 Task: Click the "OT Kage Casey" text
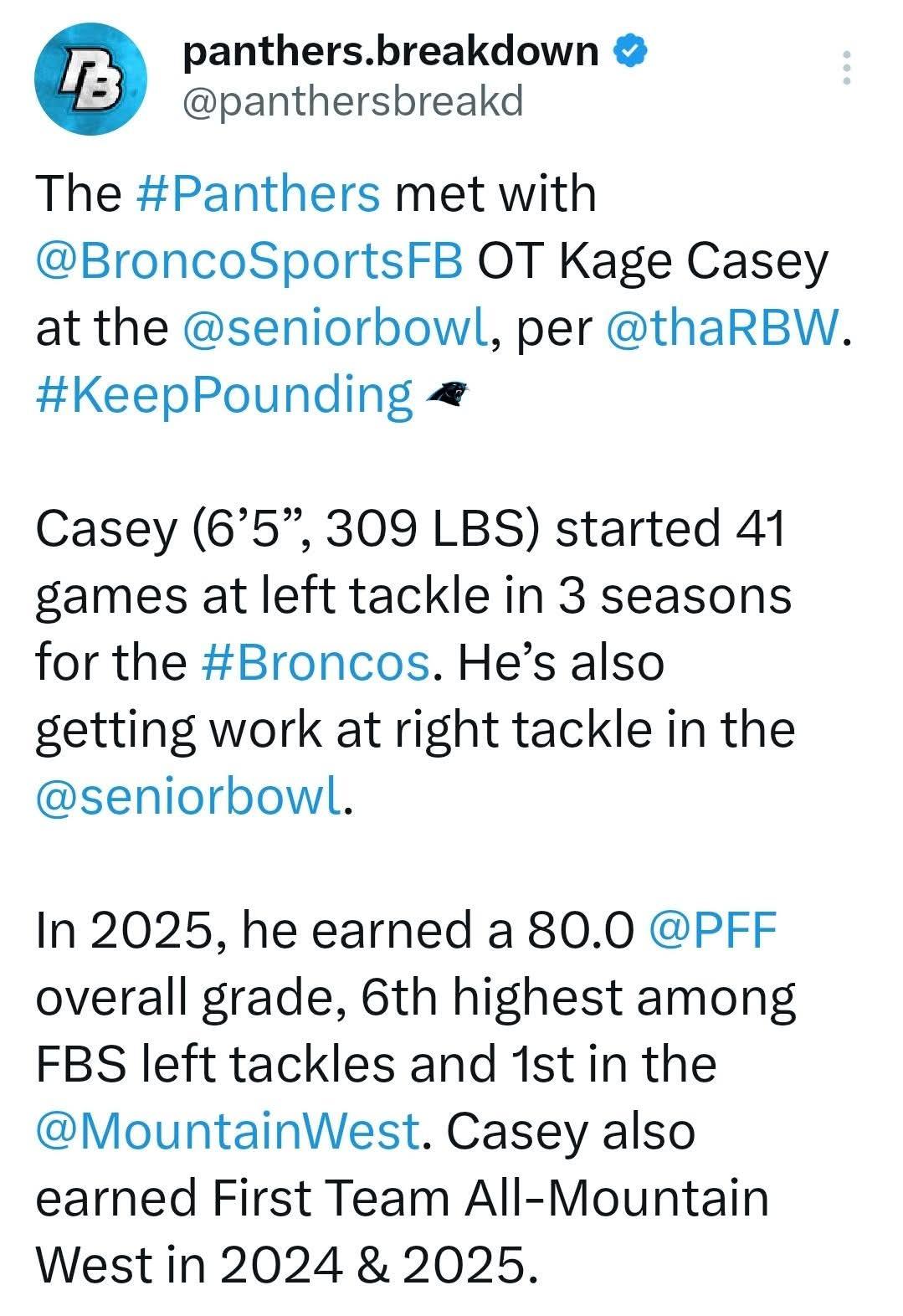[x=653, y=260]
